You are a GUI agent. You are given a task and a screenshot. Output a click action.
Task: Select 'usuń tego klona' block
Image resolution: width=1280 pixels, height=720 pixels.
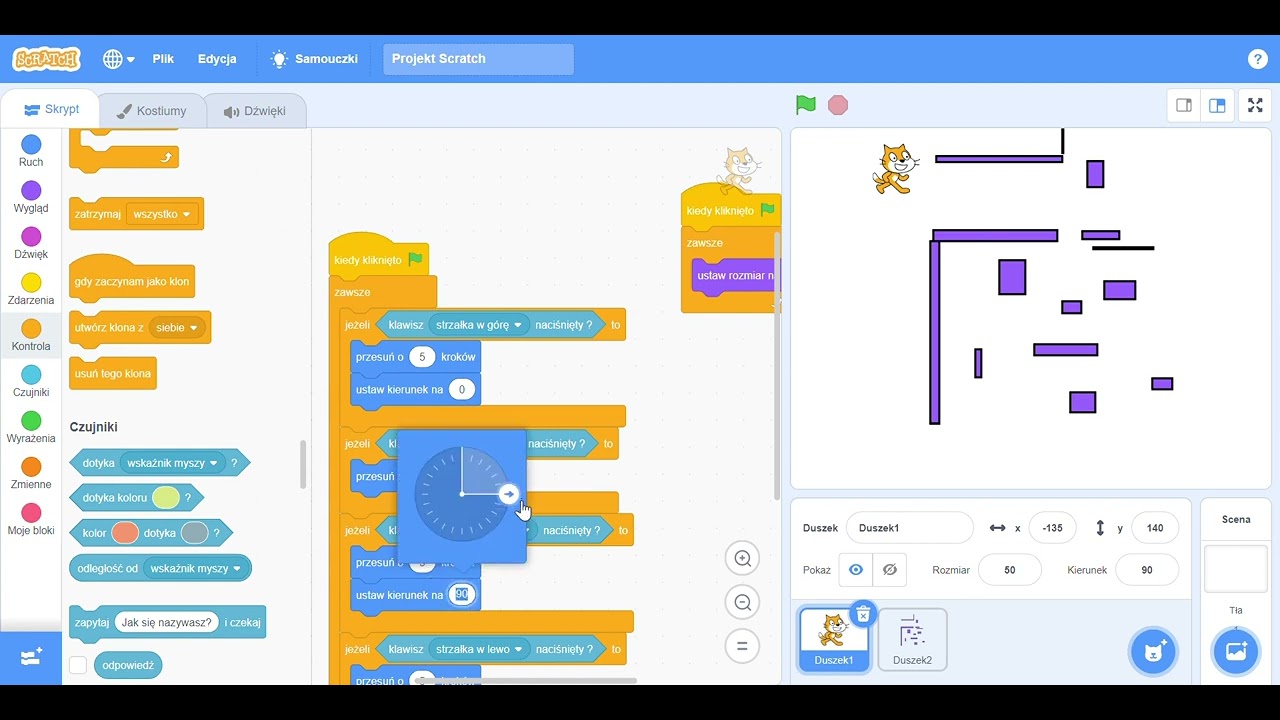click(112, 373)
